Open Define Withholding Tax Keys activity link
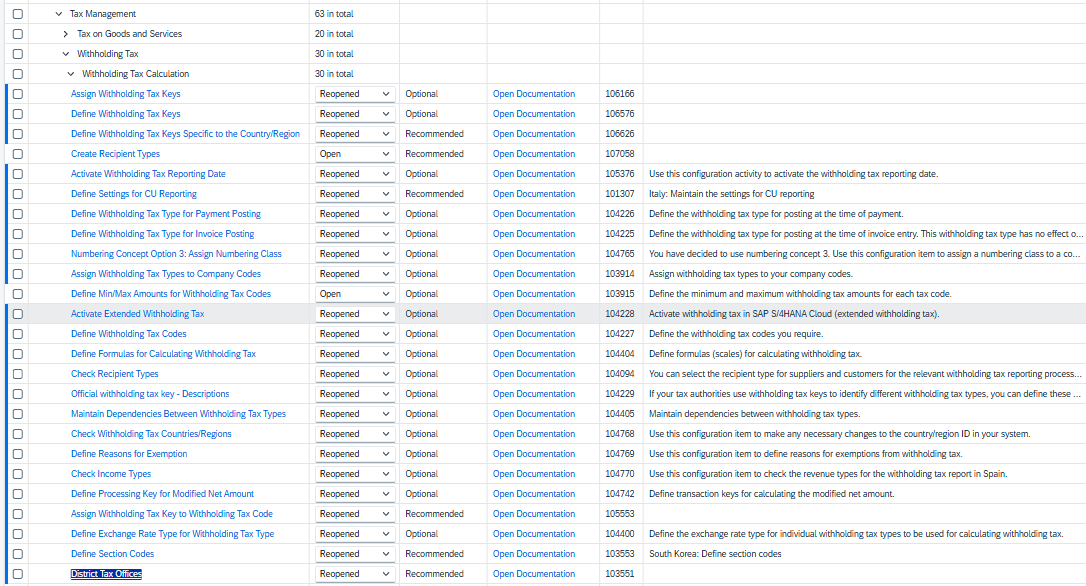Viewport: 1086px width, 586px height. [125, 114]
